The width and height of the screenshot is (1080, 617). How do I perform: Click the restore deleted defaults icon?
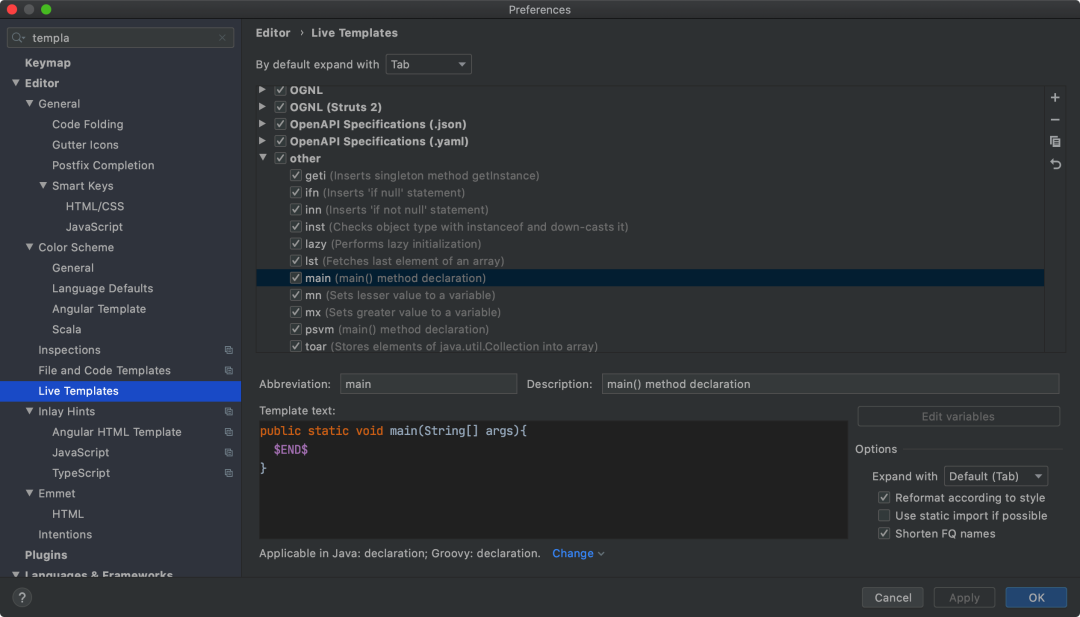(1055, 164)
